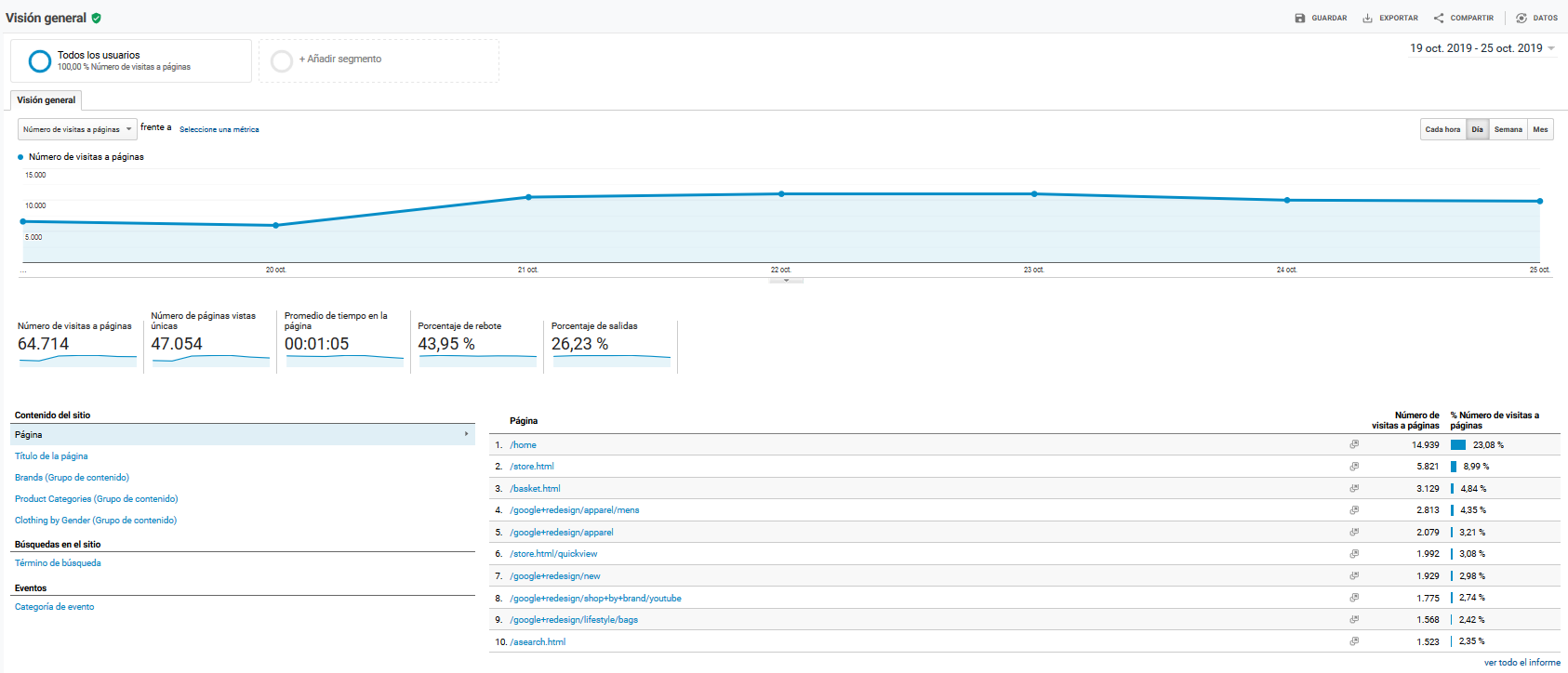
Task: Open /store.html external link icon
Action: [1354, 467]
